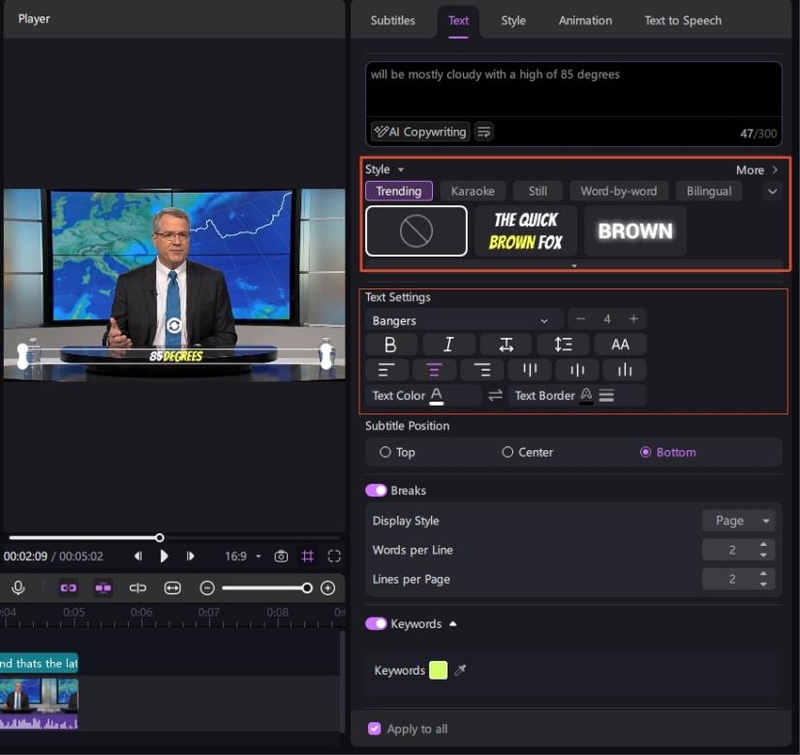Select the Word-by-word style category
Screen dimensions: 800x755
point(618,191)
